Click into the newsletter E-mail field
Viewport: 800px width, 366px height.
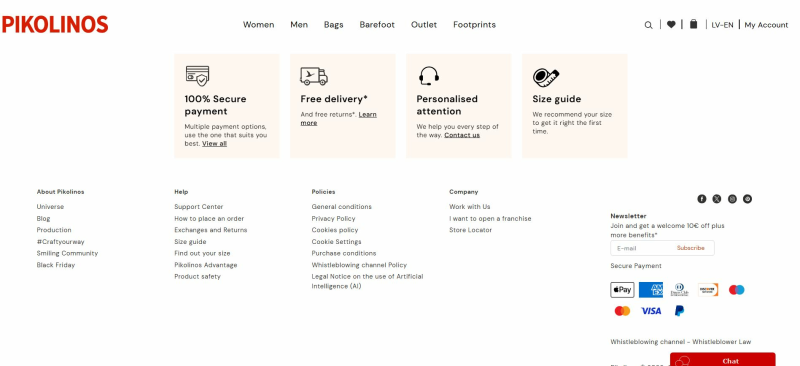pos(642,248)
